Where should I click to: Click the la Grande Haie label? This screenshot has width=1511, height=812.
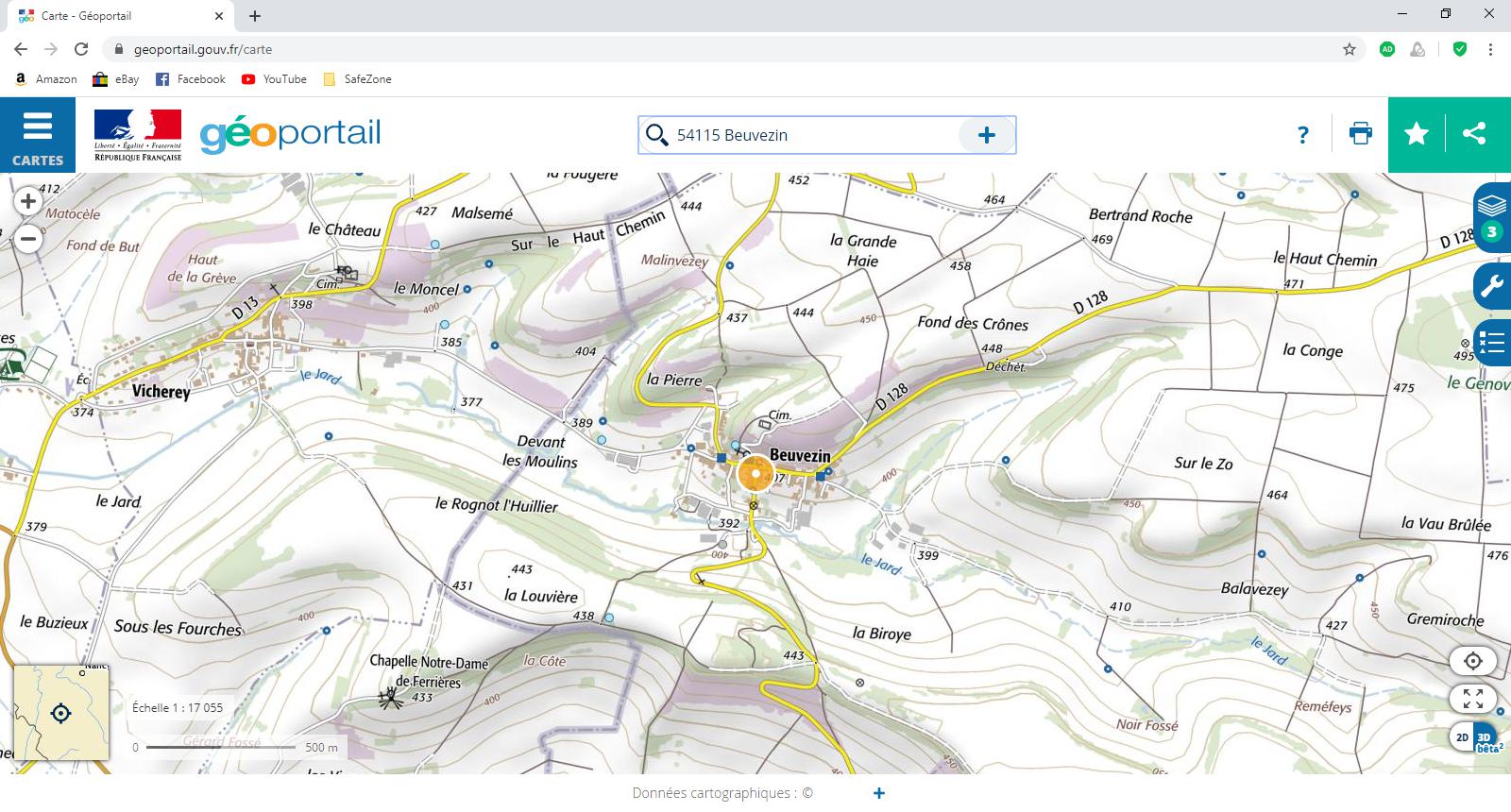[x=863, y=251]
